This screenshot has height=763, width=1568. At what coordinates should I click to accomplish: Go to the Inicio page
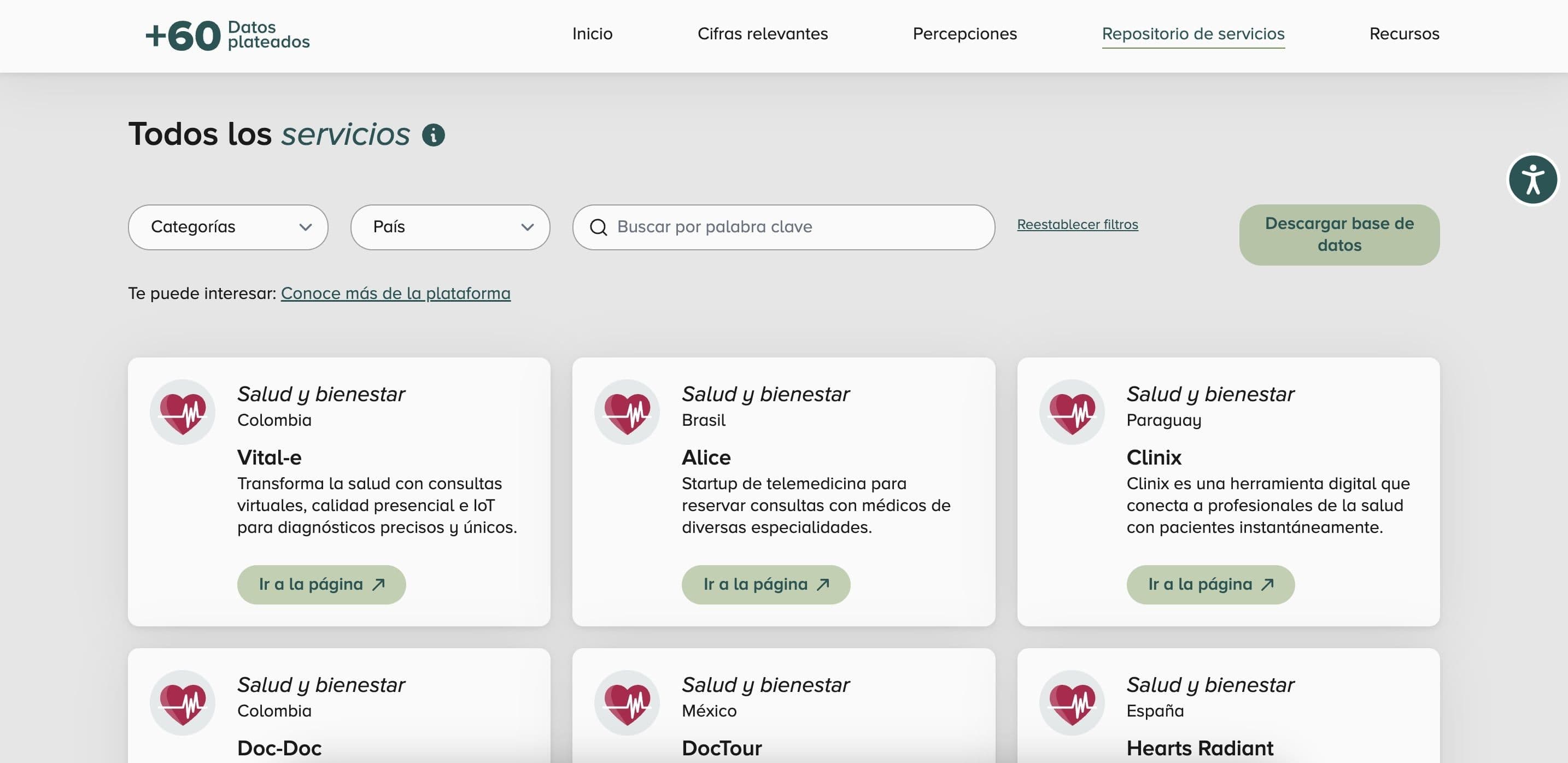click(592, 33)
